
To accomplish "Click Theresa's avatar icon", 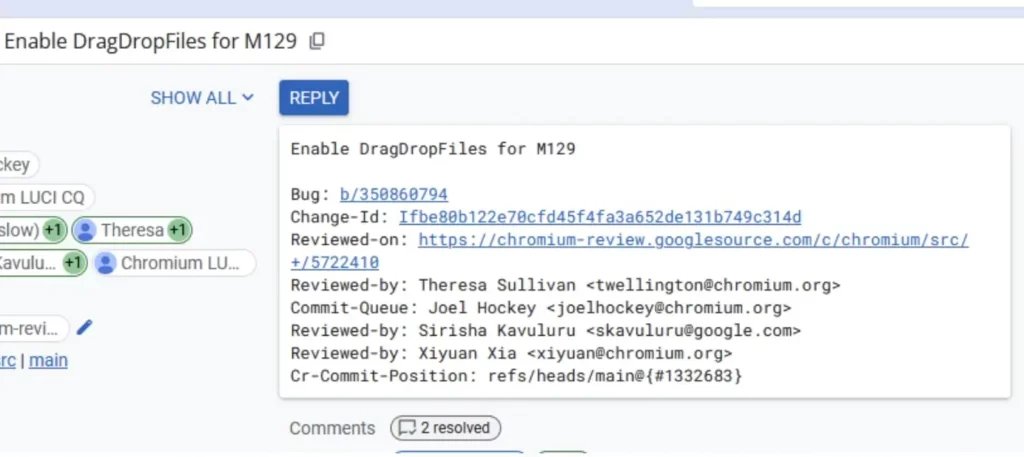I will (x=85, y=230).
